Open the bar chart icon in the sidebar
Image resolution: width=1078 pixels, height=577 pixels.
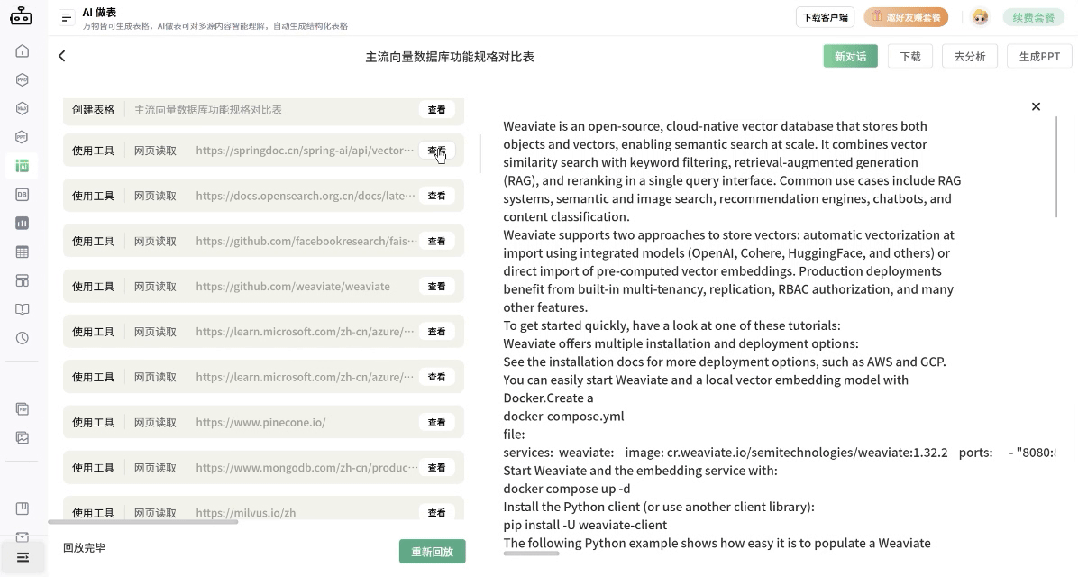[x=22, y=224]
